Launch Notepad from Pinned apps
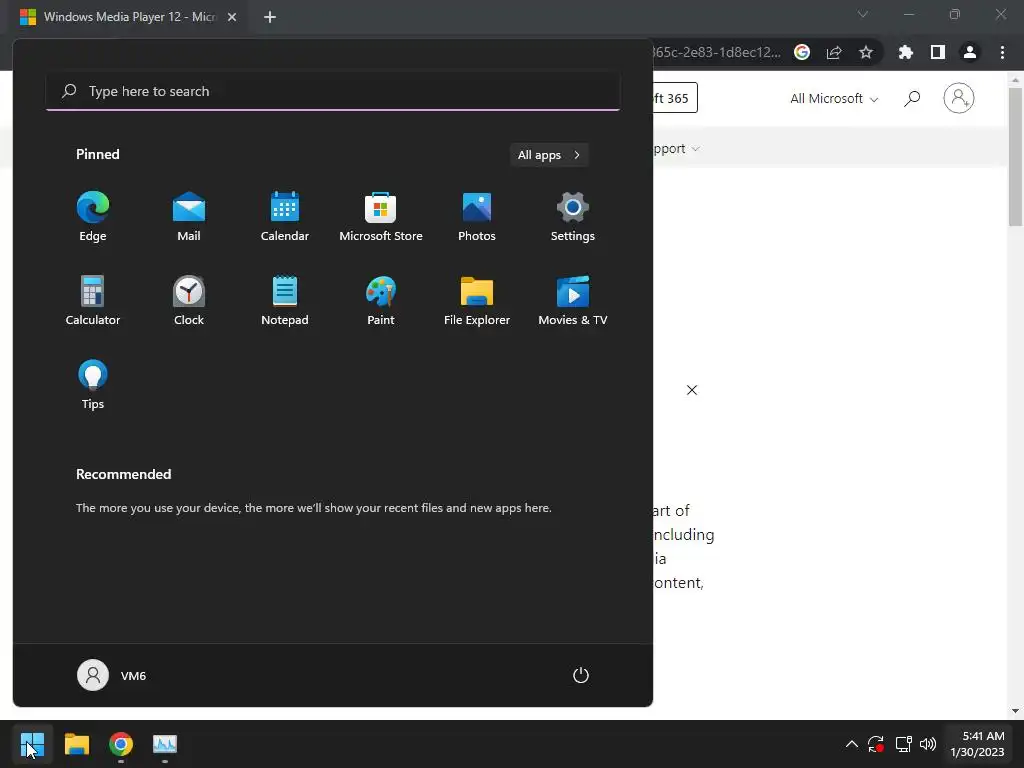Viewport: 1024px width, 768px height. coord(285,300)
